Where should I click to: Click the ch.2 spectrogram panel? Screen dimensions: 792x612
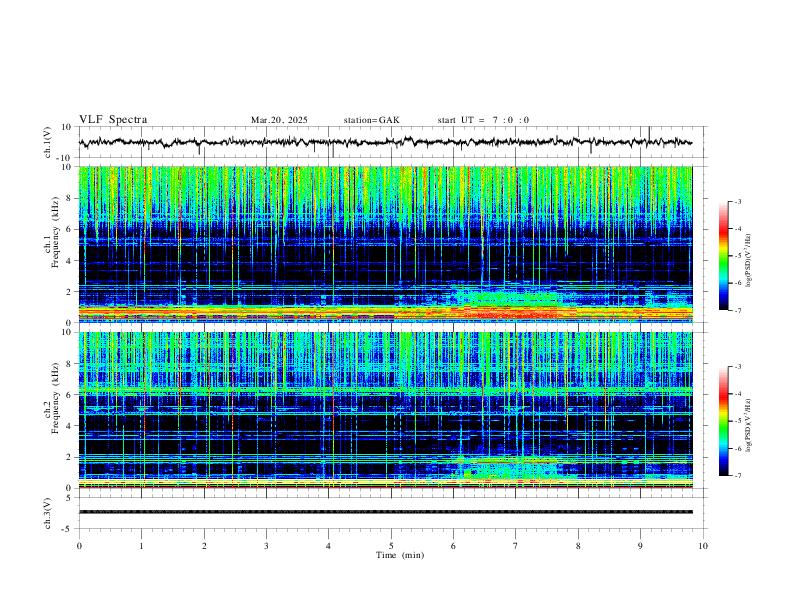385,410
